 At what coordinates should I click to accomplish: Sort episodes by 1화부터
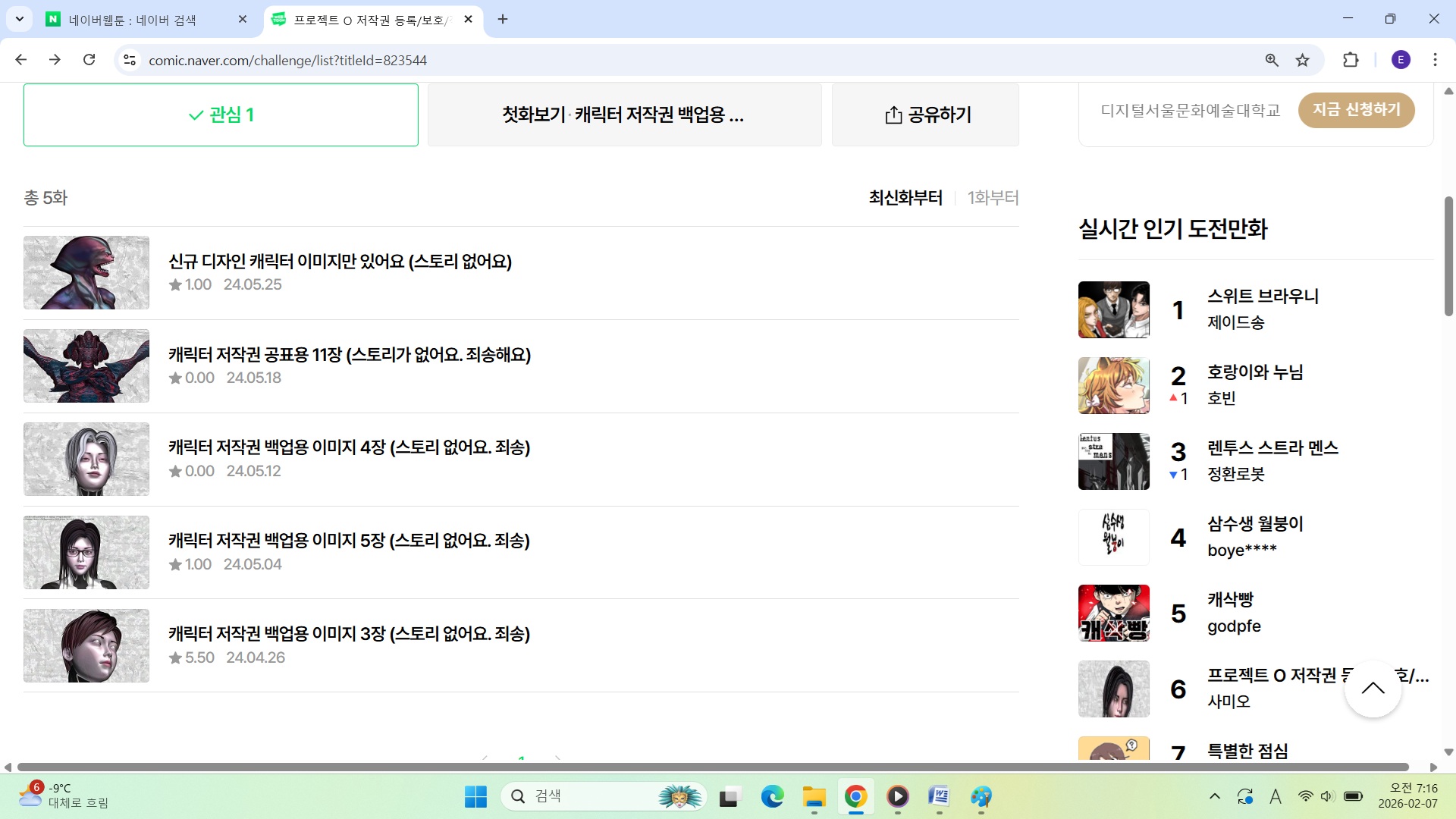(x=993, y=198)
